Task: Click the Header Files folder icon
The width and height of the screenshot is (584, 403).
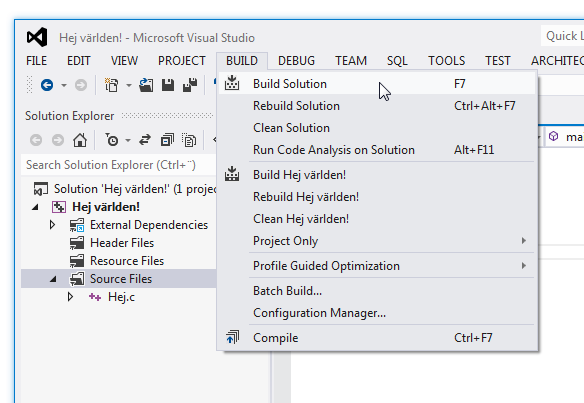Action: 77,243
